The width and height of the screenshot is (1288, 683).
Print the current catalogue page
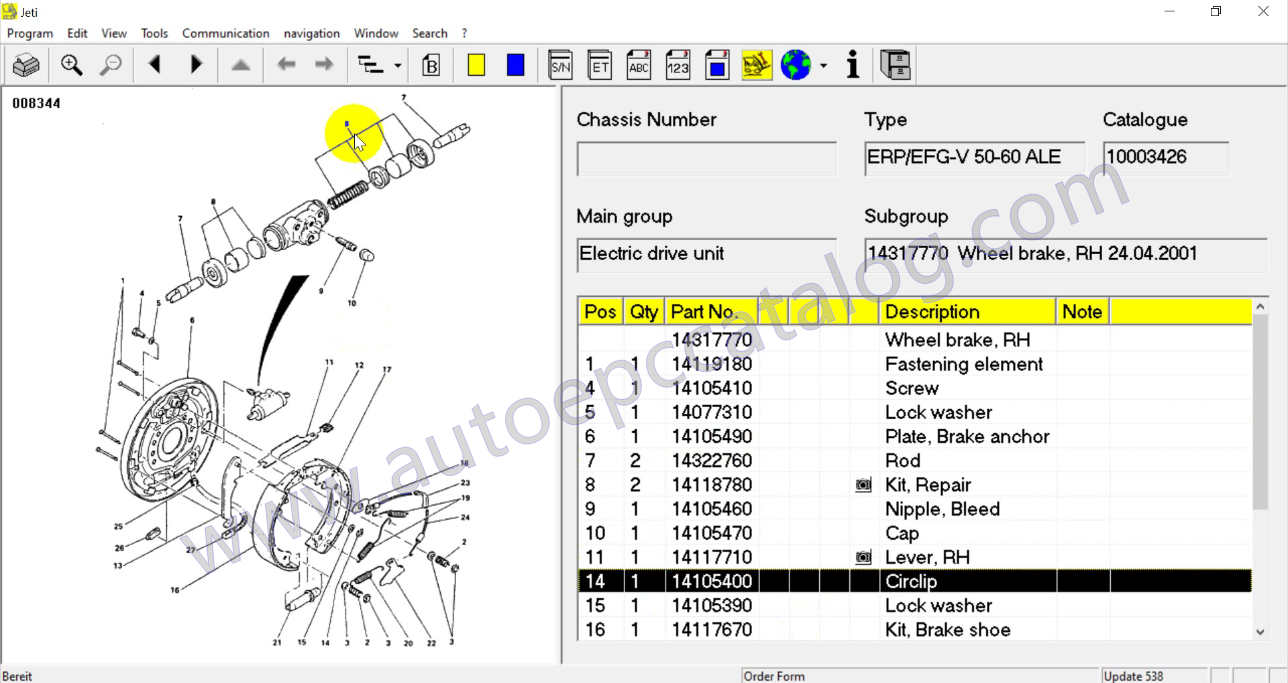[26, 64]
